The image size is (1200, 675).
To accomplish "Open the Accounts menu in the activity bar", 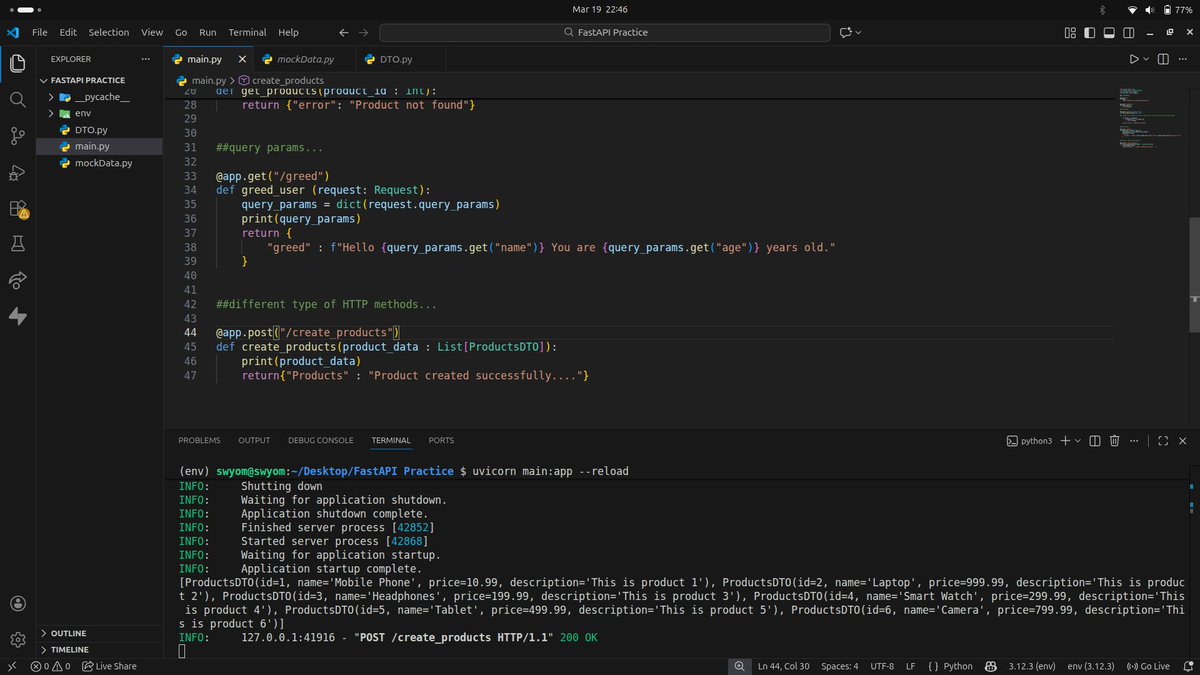I will point(17,604).
